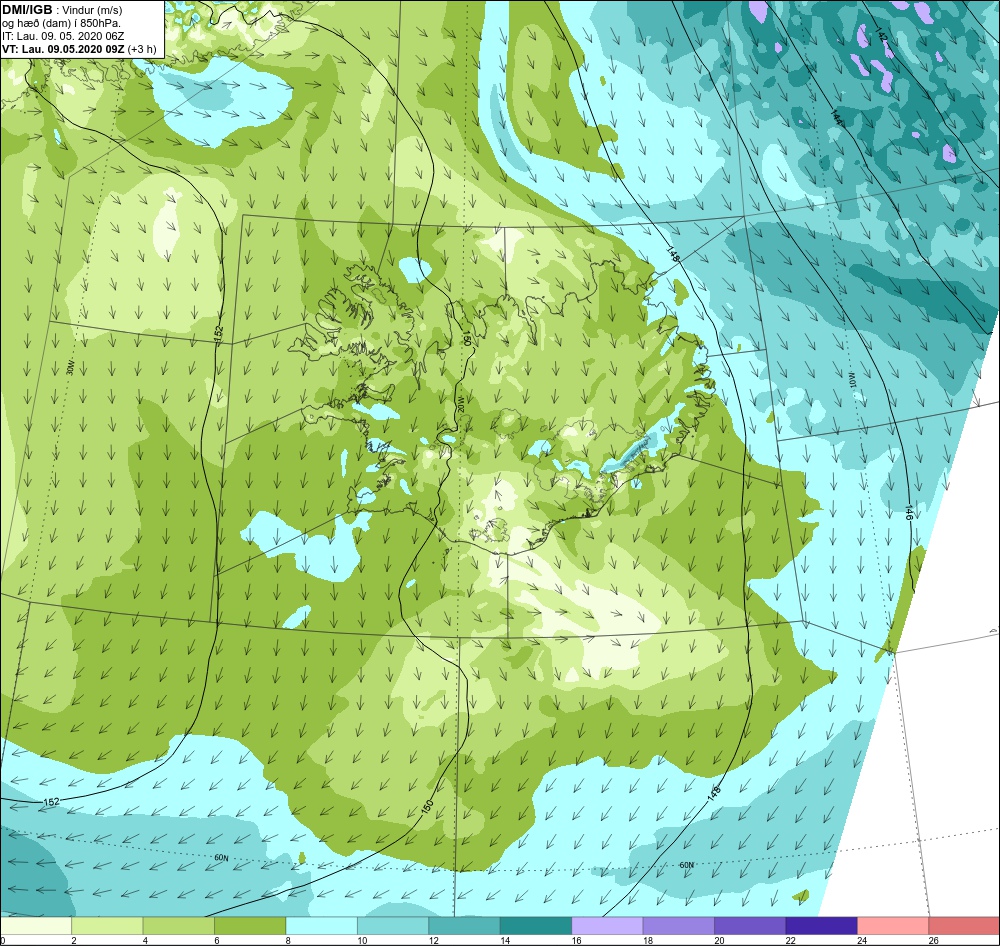This screenshot has height=946, width=1000.
Task: Click the legend value "22"
Action: 791,940
